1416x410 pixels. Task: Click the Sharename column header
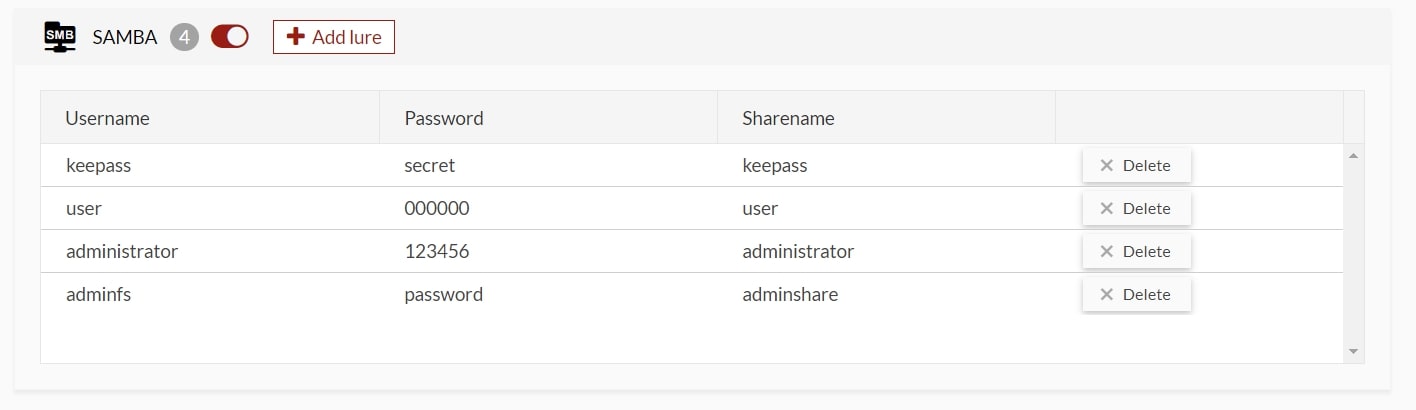click(x=788, y=118)
